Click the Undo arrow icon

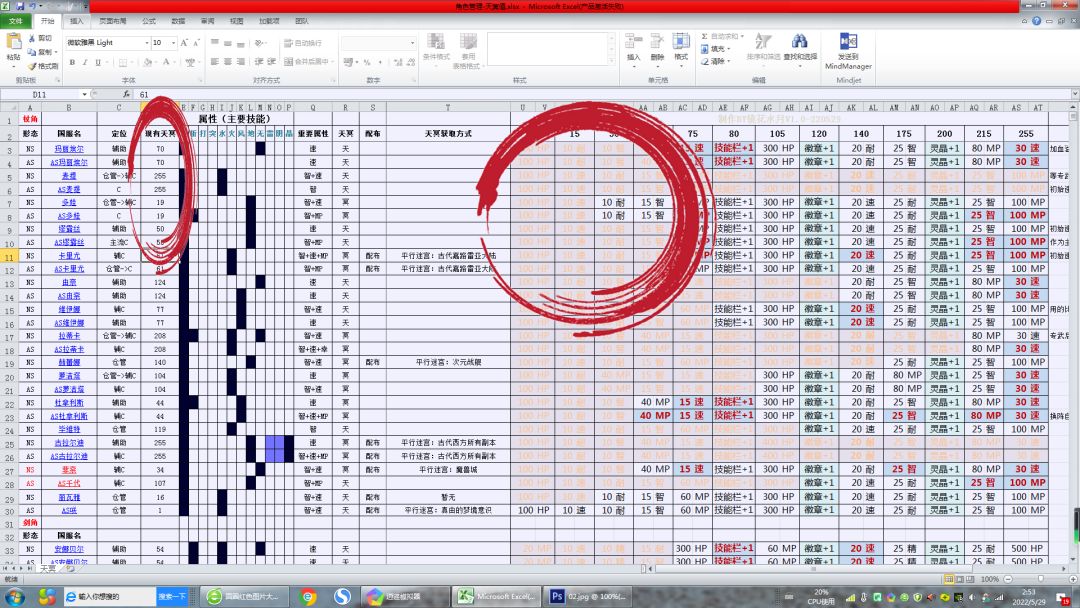[x=32, y=6]
